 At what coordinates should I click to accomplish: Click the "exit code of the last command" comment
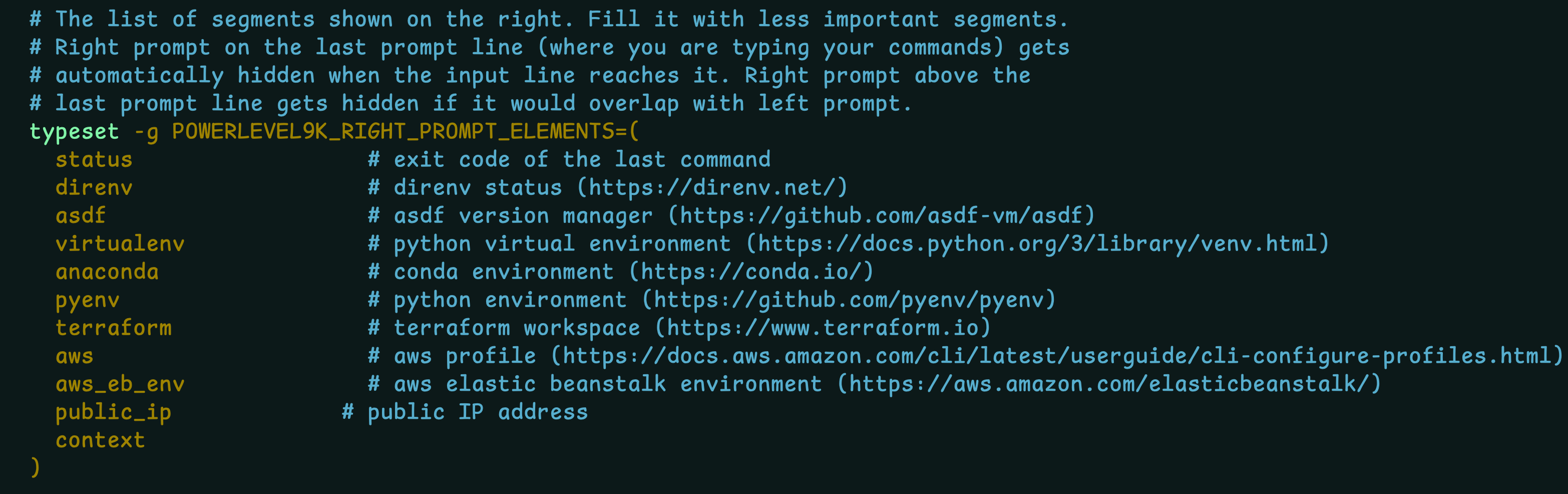click(581, 160)
